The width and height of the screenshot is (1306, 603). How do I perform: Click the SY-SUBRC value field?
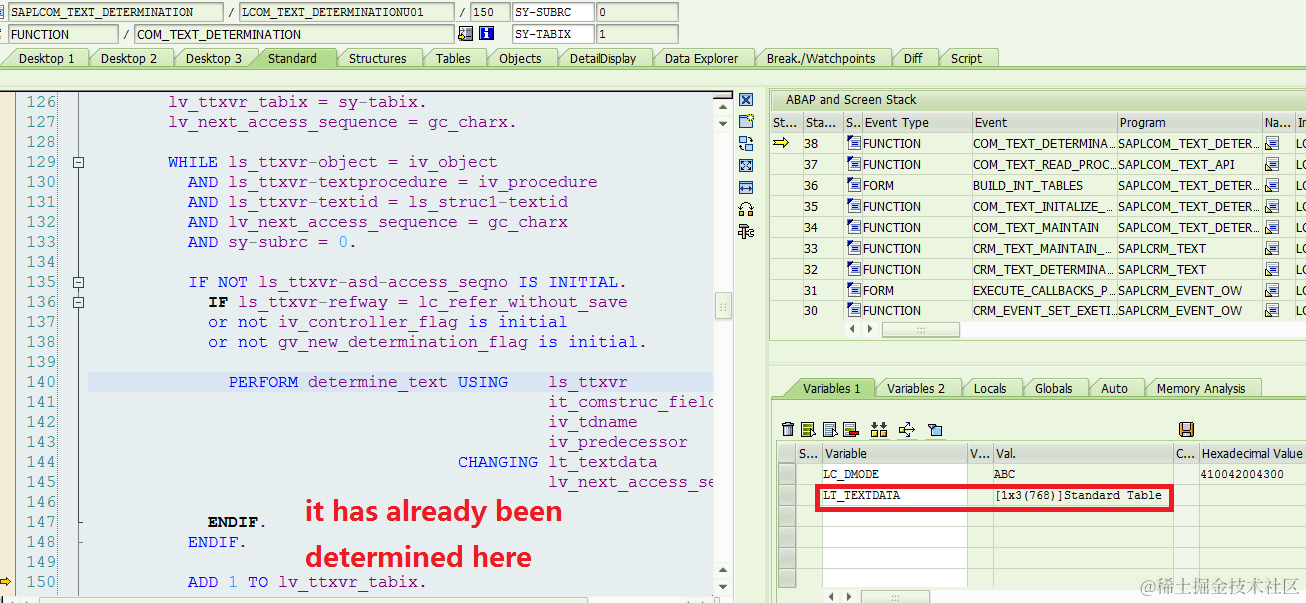click(x=637, y=12)
